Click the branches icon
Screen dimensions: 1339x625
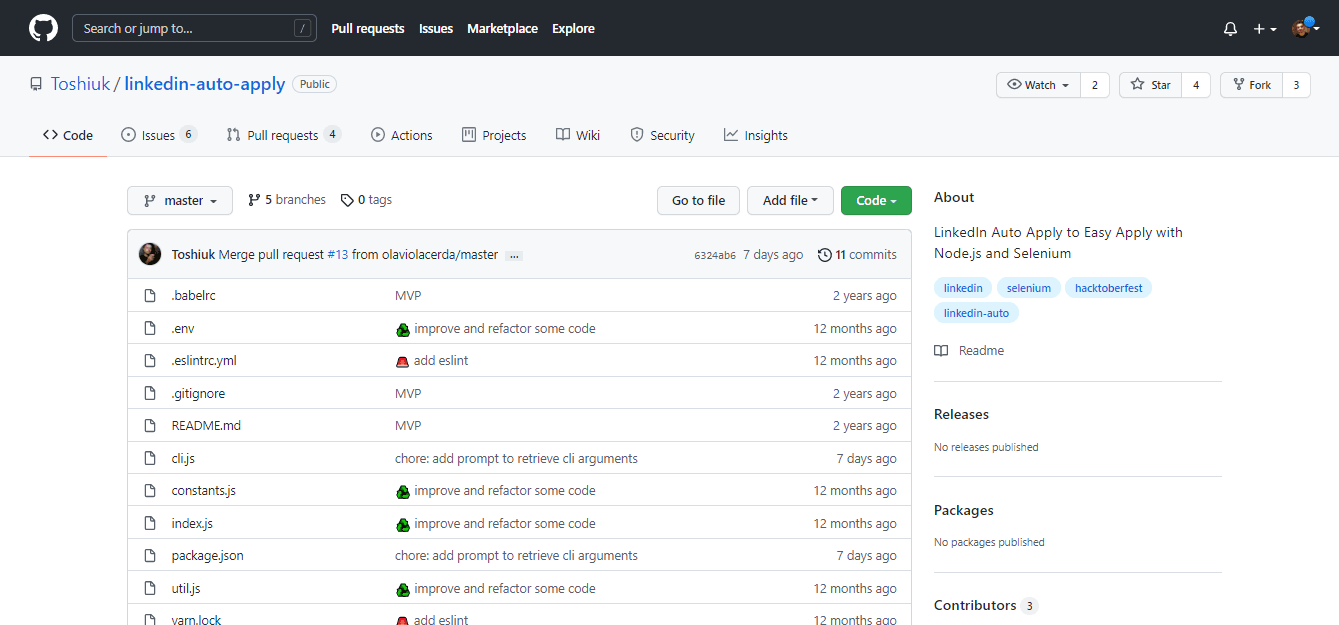click(x=254, y=200)
